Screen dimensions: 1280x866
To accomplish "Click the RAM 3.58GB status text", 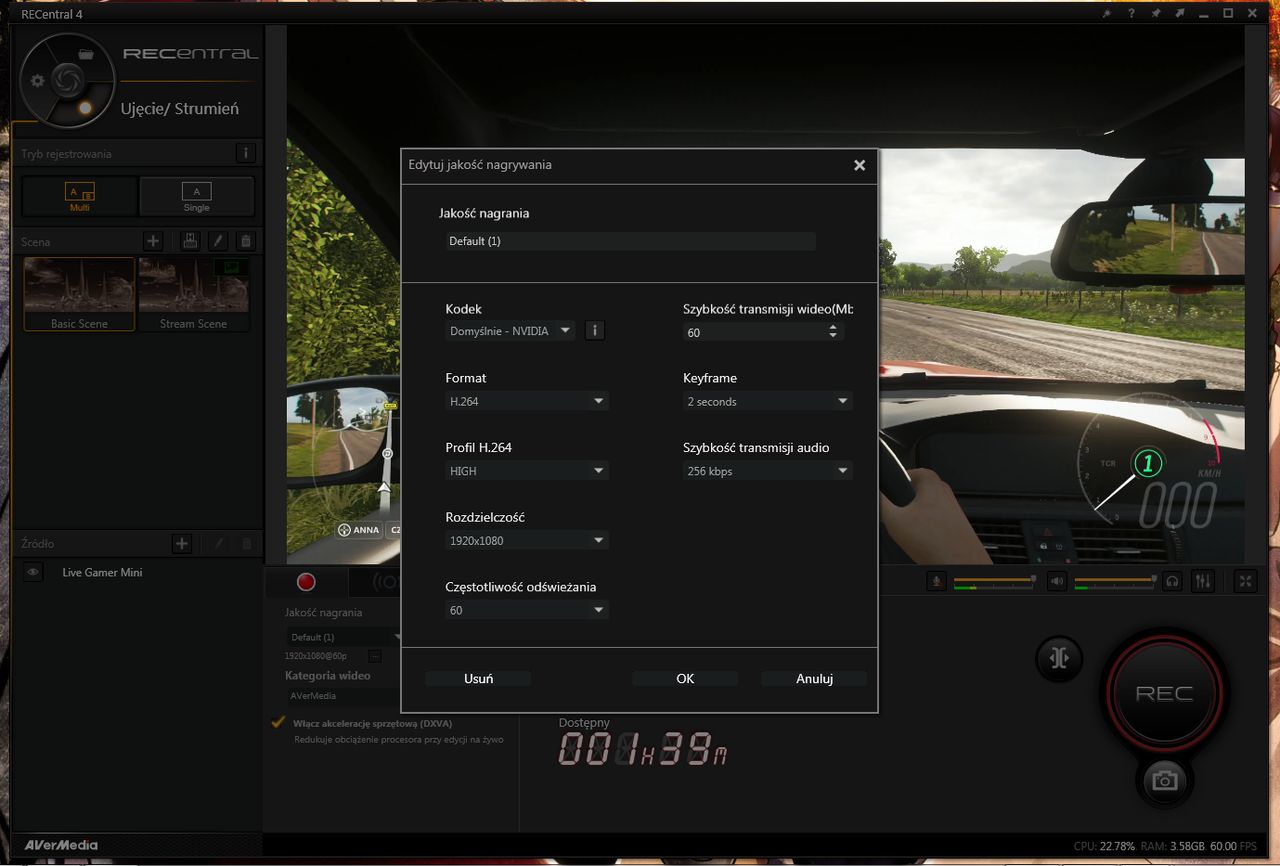I will click(x=1172, y=846).
